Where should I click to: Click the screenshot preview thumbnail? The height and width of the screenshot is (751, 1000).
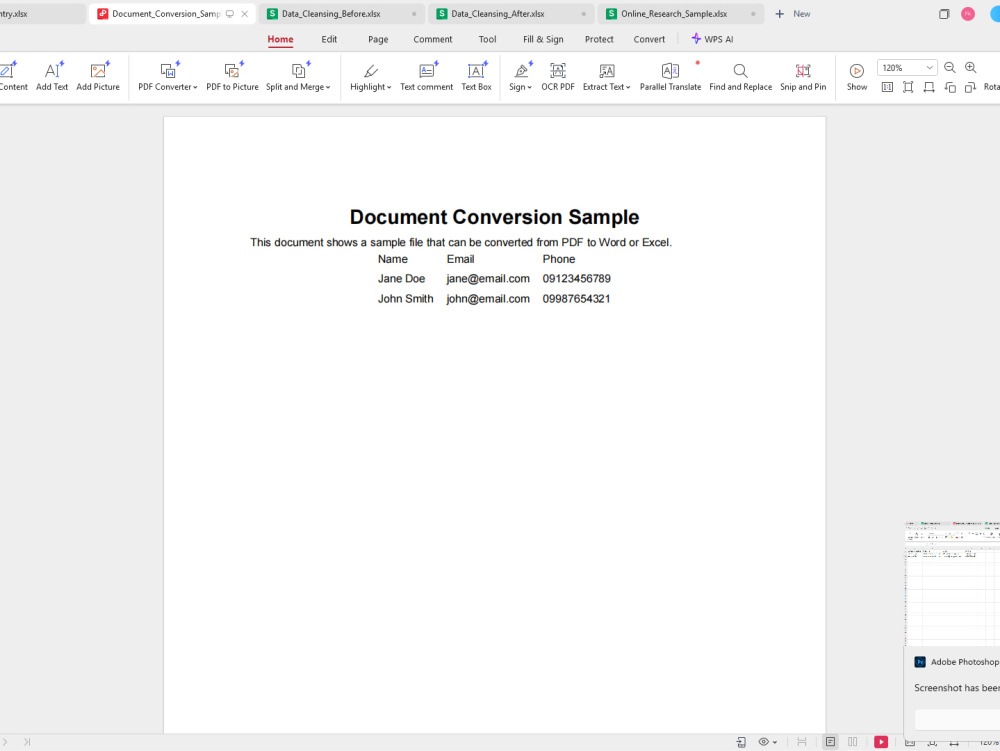tap(952, 583)
